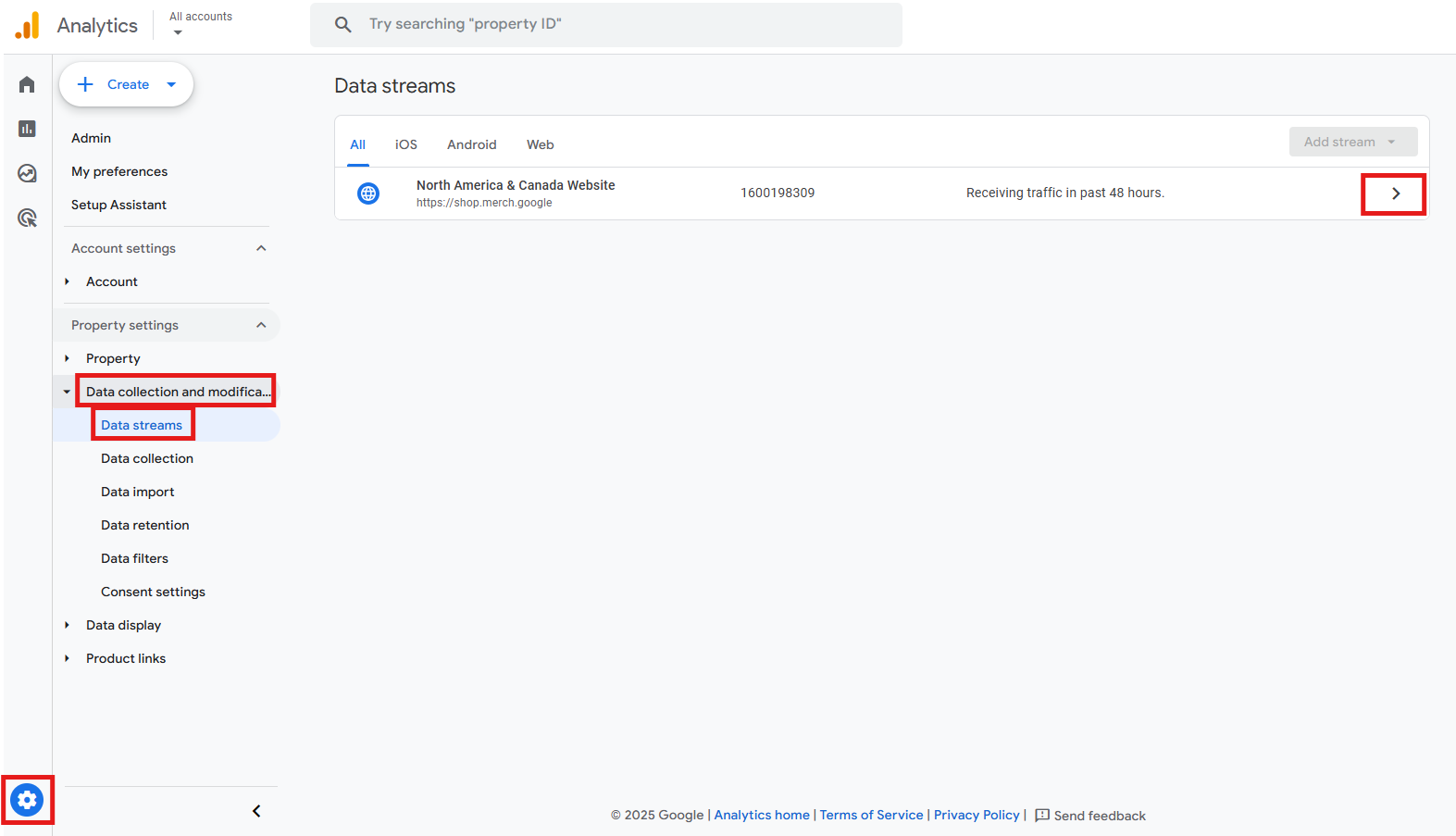This screenshot has height=836, width=1456.
Task: Open Admin in the side menu
Action: pos(92,138)
